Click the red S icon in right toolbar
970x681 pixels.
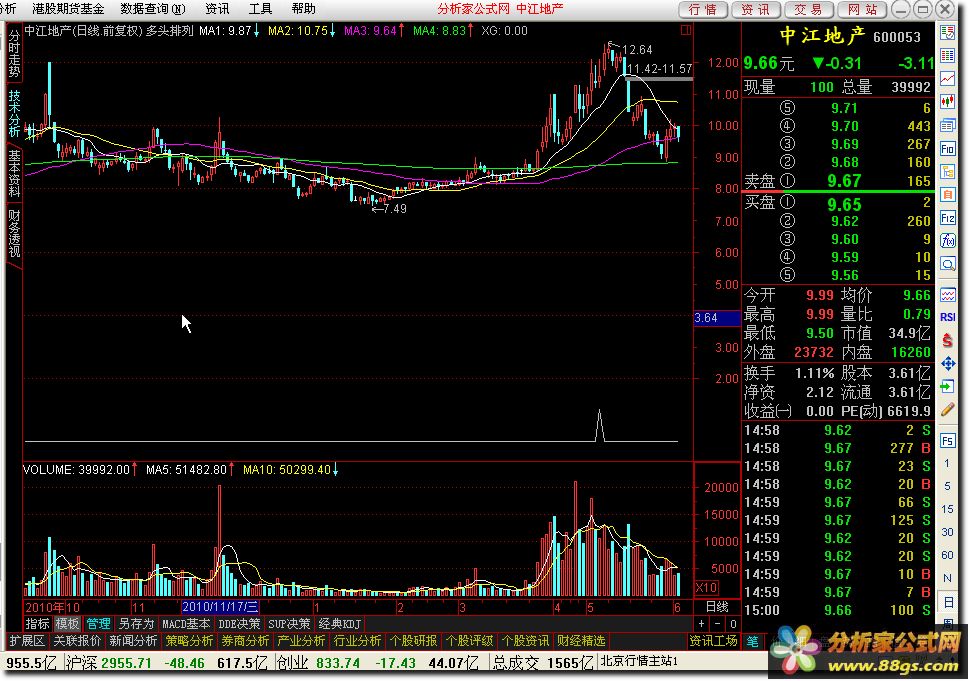pyautogui.click(x=947, y=340)
